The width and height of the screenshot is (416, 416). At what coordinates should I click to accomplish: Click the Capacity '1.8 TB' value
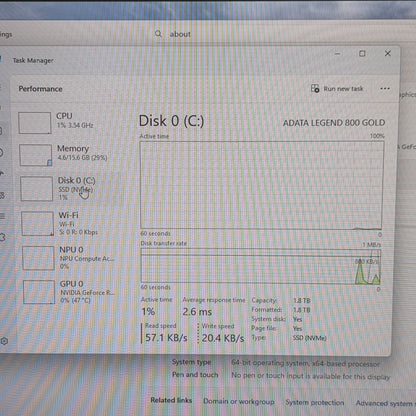tap(302, 300)
